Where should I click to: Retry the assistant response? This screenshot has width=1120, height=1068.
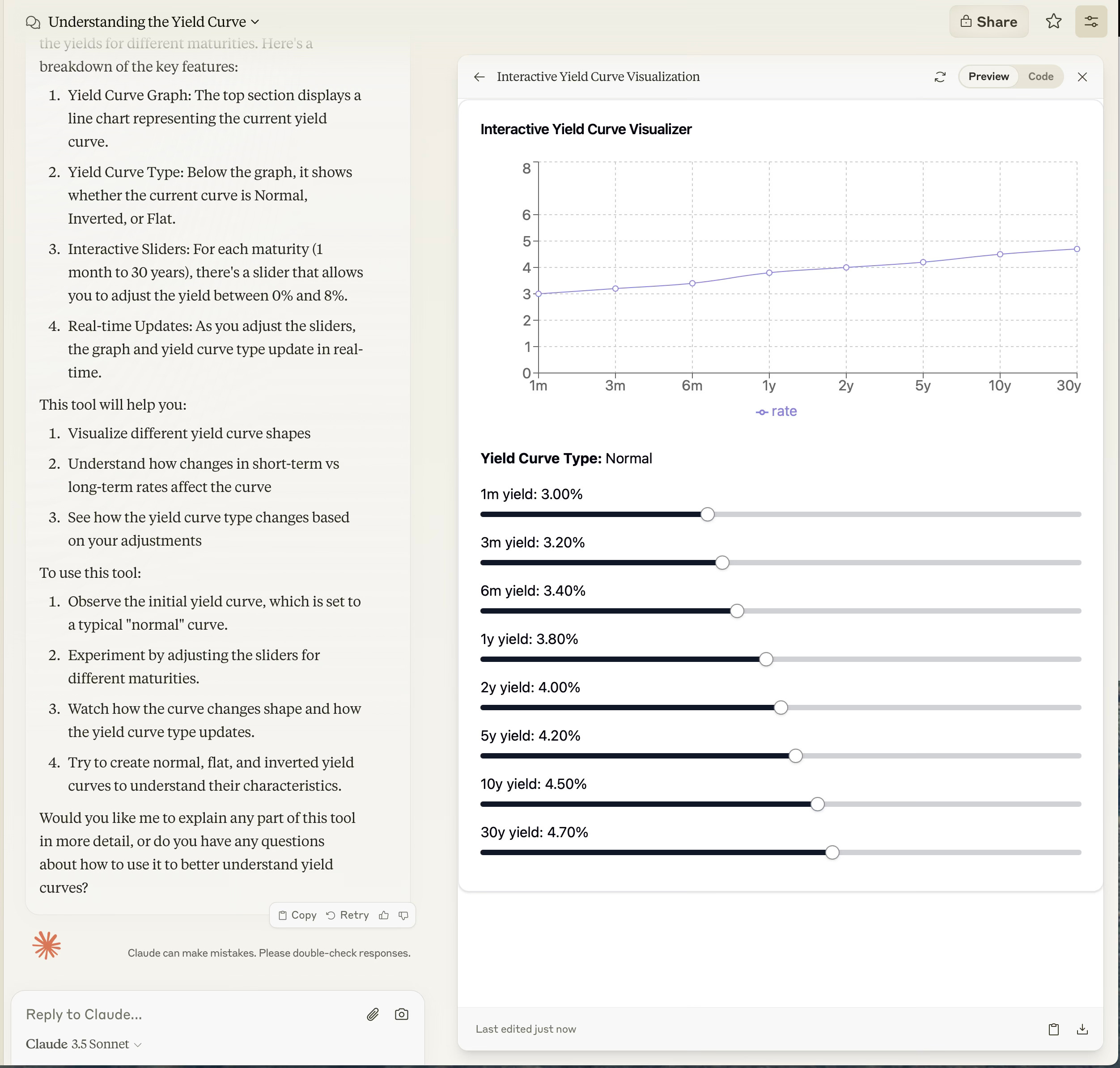pos(348,915)
